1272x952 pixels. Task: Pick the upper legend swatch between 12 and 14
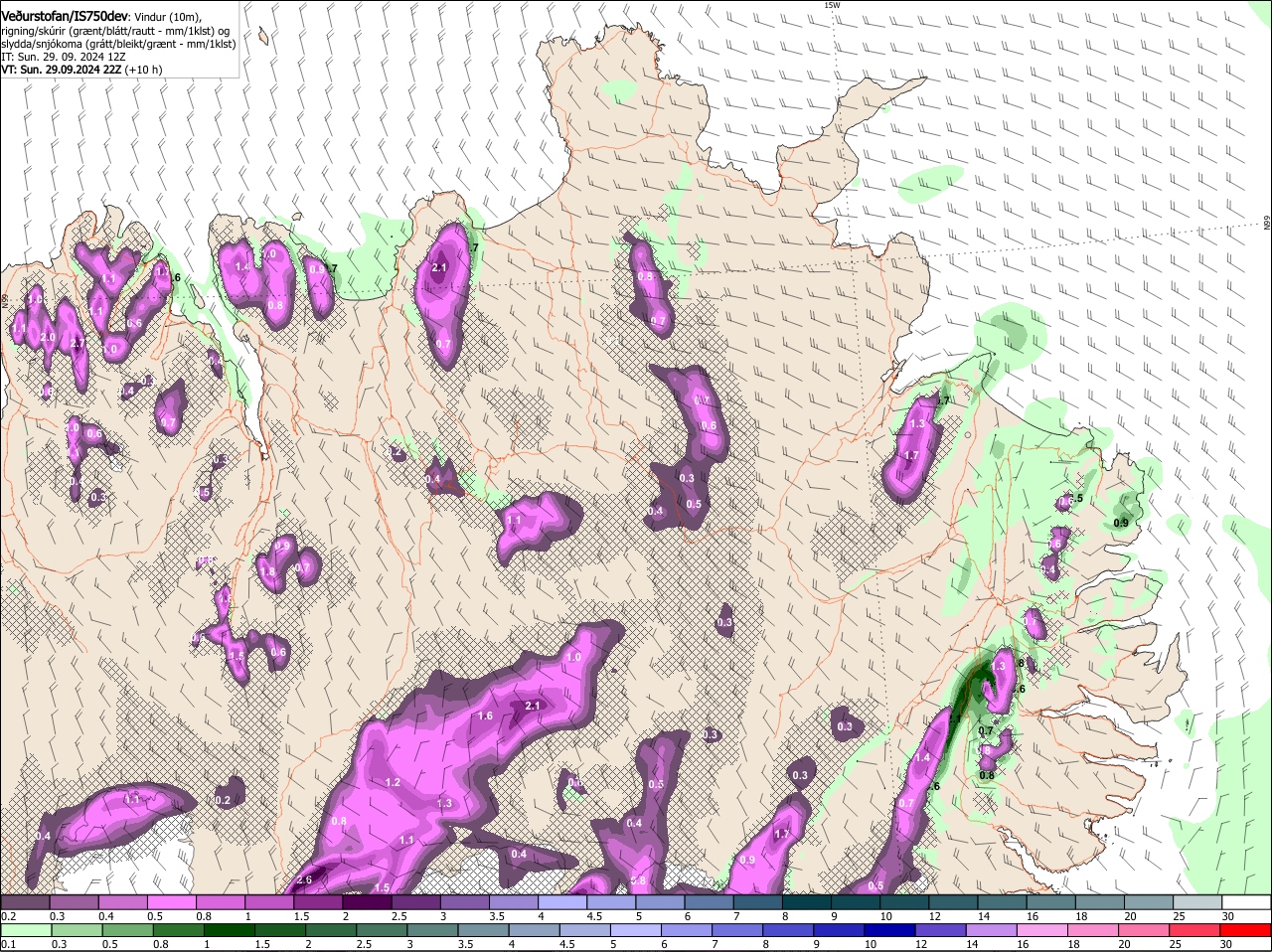952,902
